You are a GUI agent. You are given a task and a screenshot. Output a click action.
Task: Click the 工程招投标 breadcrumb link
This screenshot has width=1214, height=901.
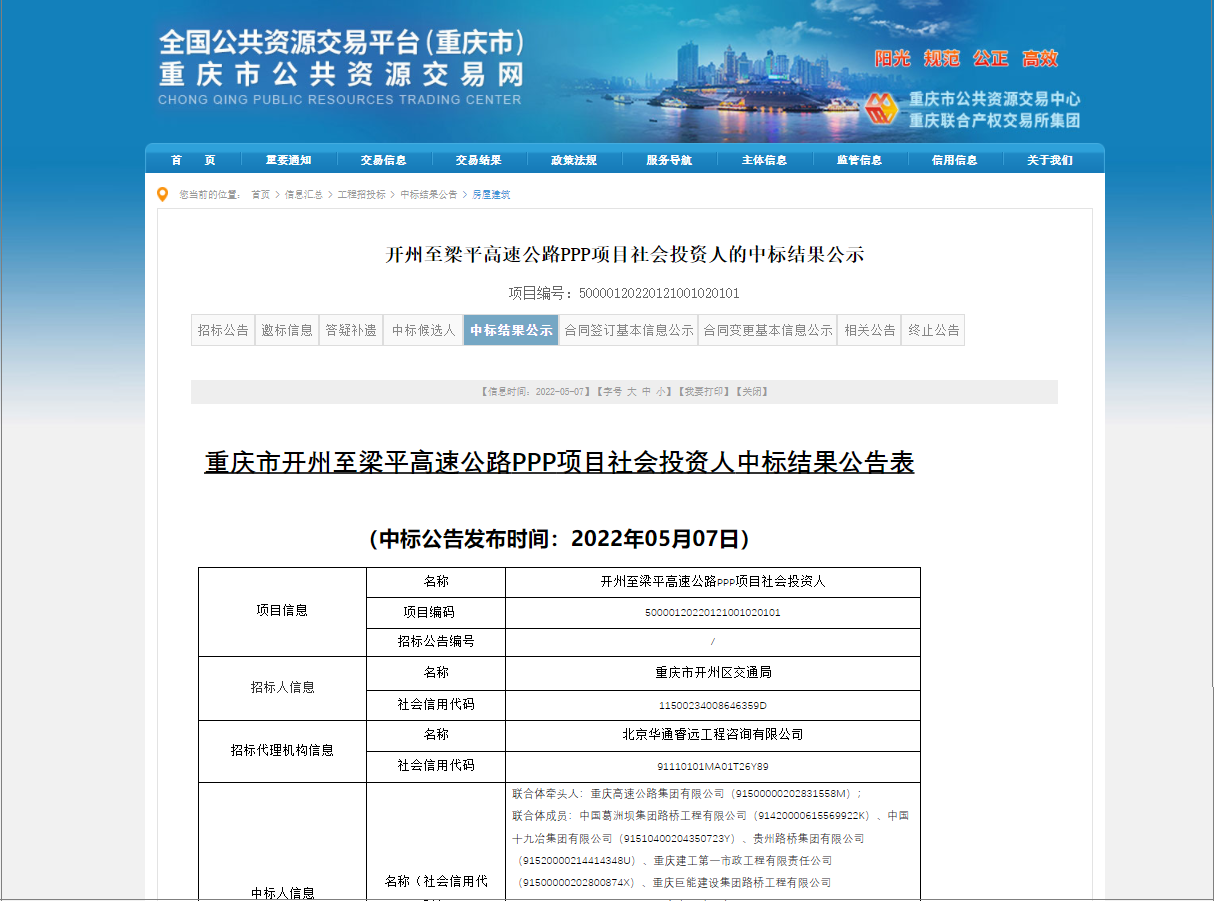(361, 195)
